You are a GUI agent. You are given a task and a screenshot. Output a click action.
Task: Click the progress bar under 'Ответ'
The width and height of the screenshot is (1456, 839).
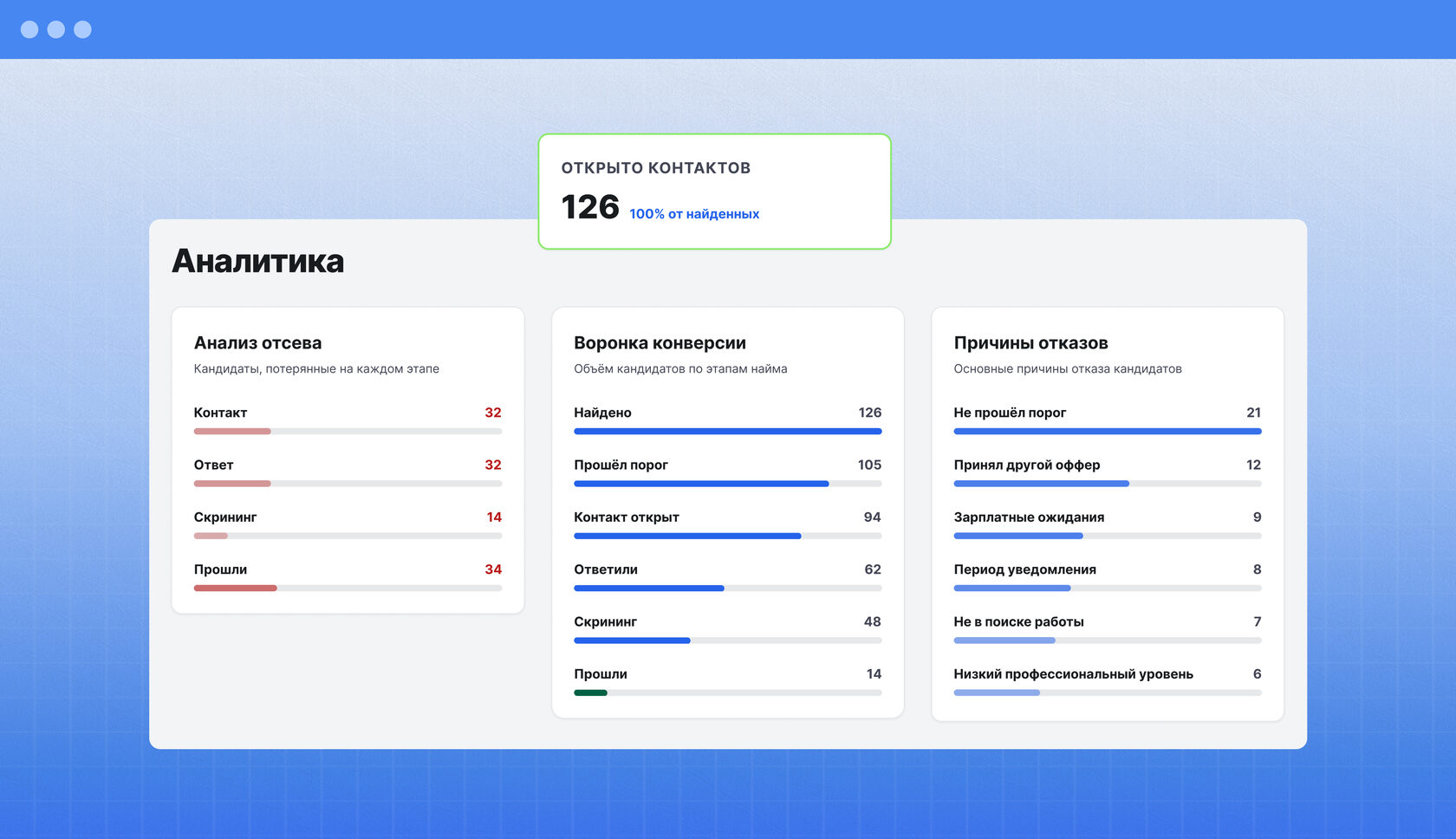click(x=348, y=484)
